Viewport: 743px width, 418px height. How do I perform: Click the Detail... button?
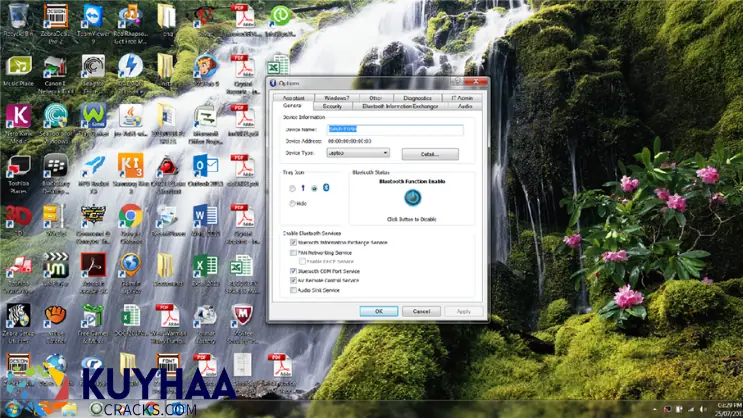[430, 154]
